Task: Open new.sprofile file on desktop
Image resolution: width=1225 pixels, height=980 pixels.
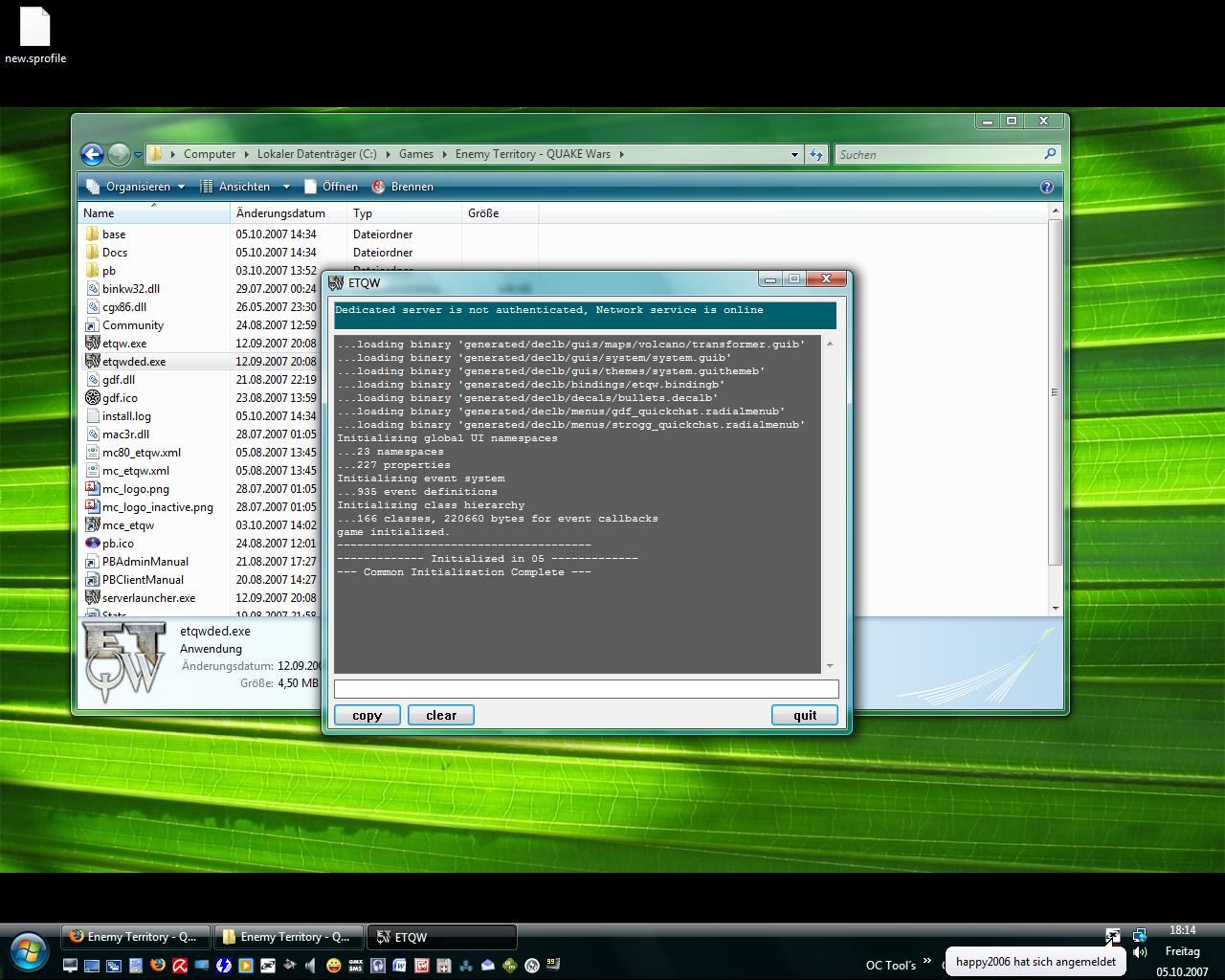Action: tap(35, 35)
